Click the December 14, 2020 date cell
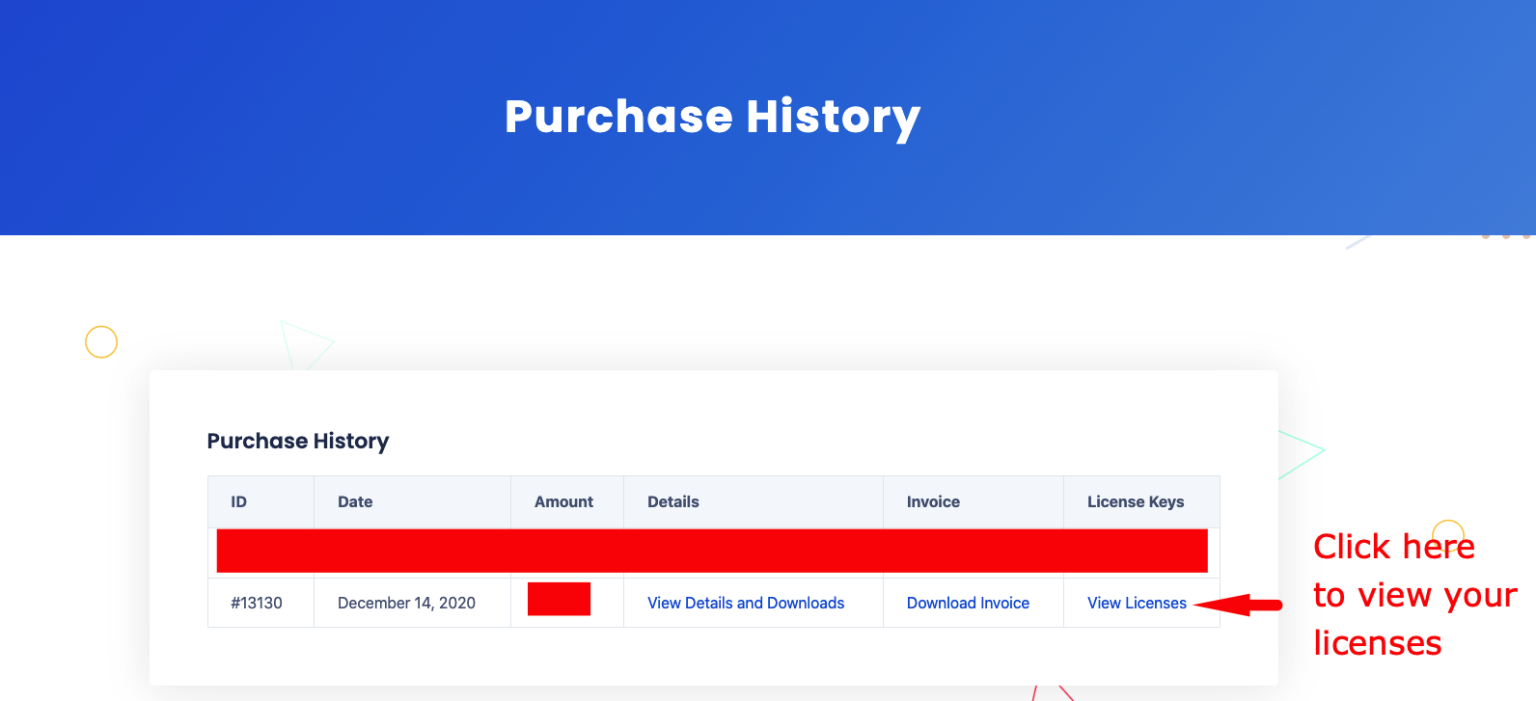1536x701 pixels. (x=406, y=603)
